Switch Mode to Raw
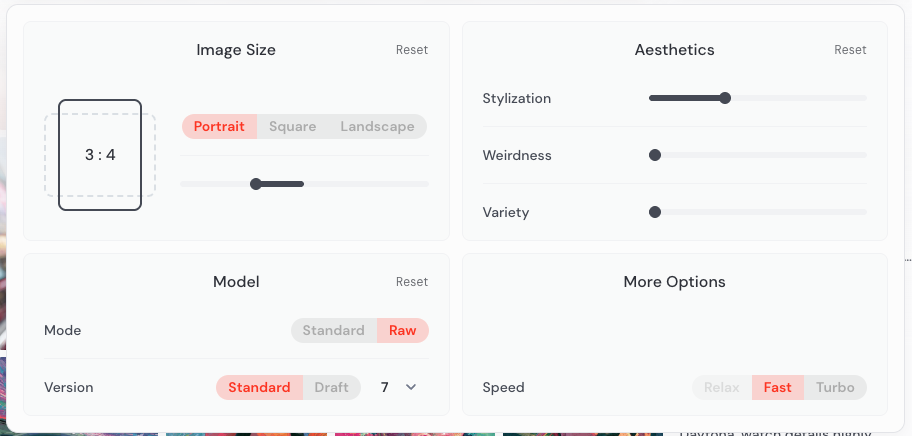Screen dimensions: 912x436 [x=403, y=331]
